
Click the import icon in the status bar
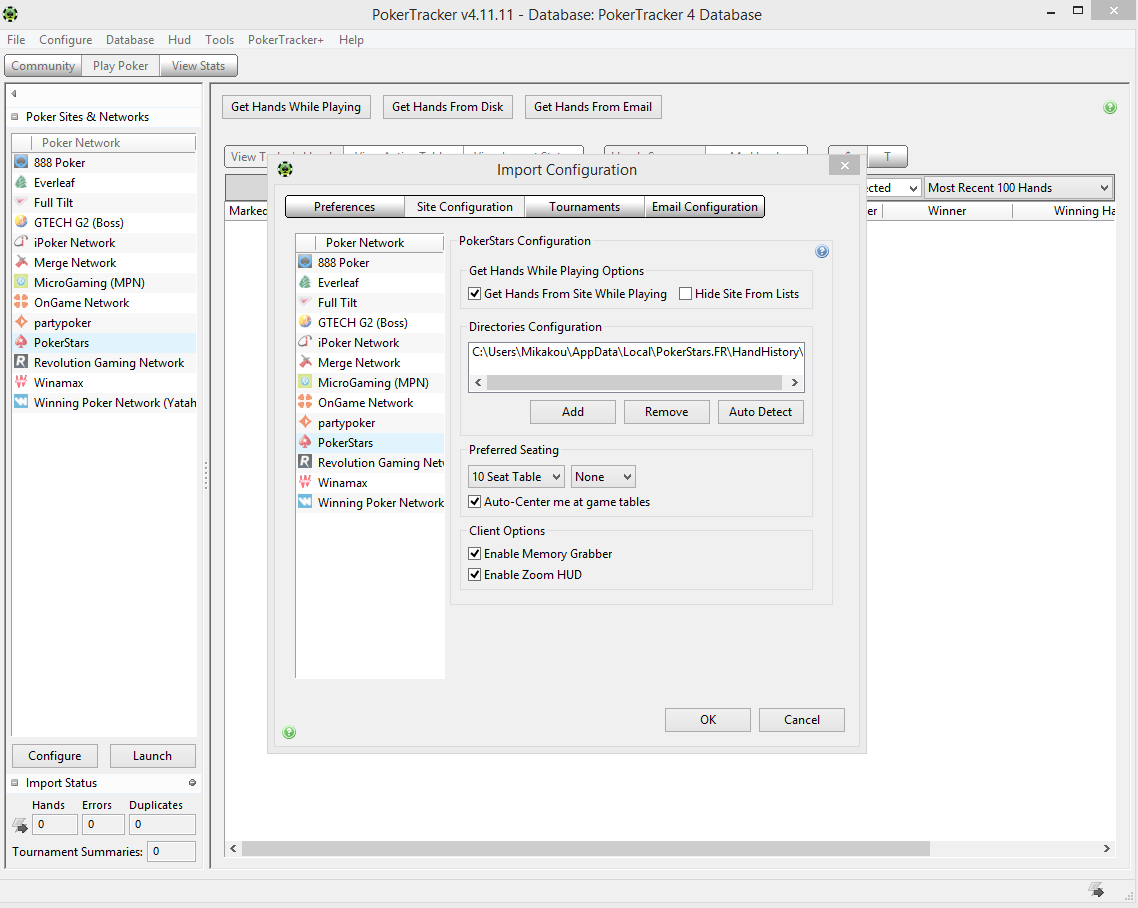(x=1096, y=889)
